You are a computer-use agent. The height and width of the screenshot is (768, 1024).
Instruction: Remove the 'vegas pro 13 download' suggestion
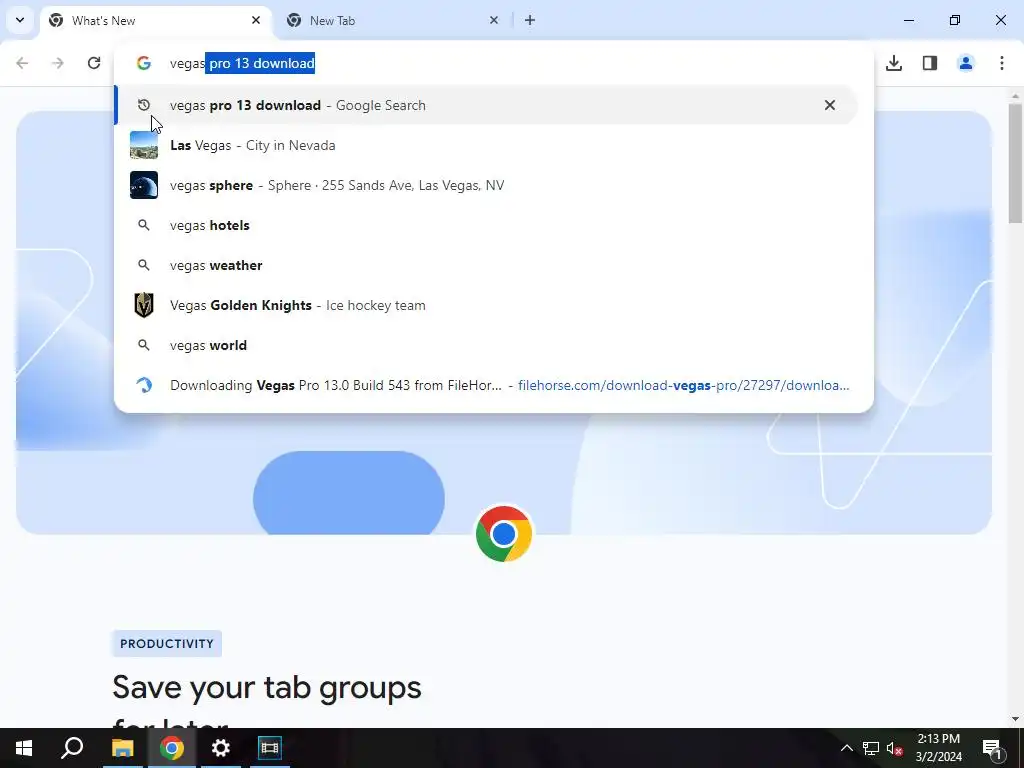(x=829, y=105)
